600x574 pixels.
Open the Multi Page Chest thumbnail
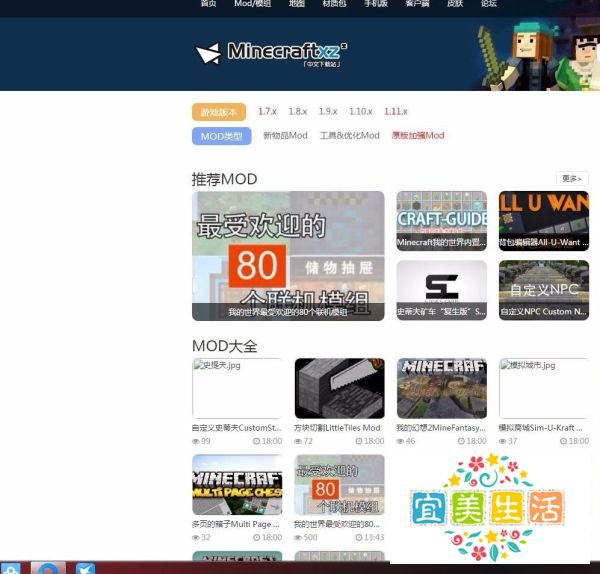coord(237,484)
